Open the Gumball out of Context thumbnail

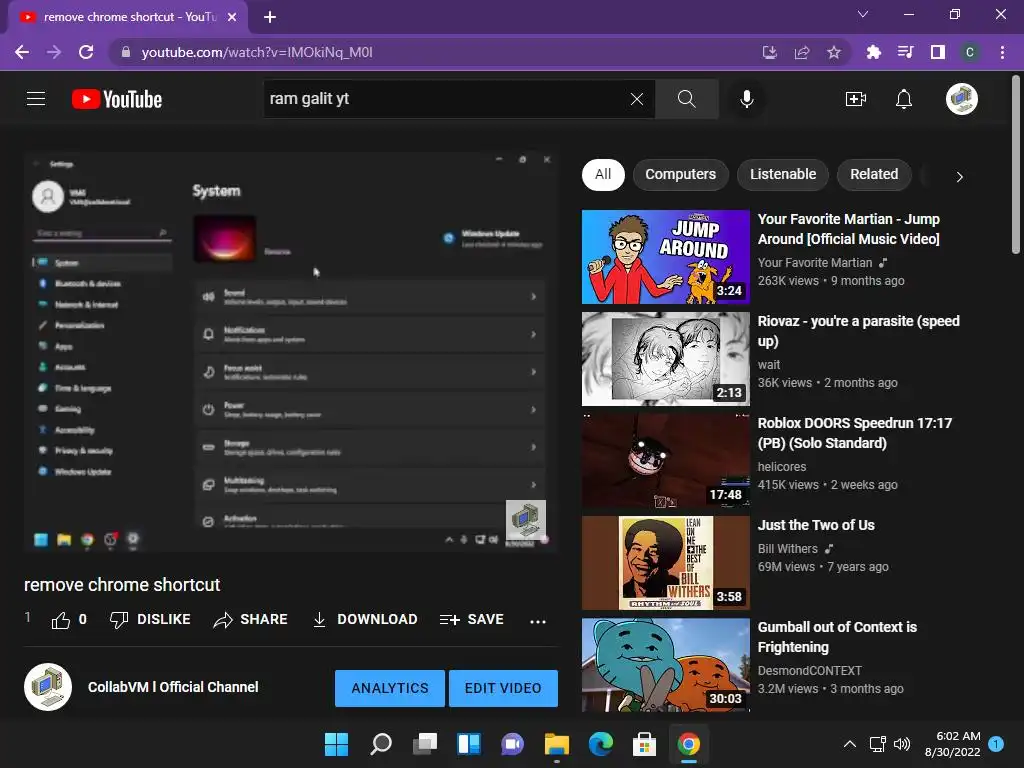(x=665, y=665)
